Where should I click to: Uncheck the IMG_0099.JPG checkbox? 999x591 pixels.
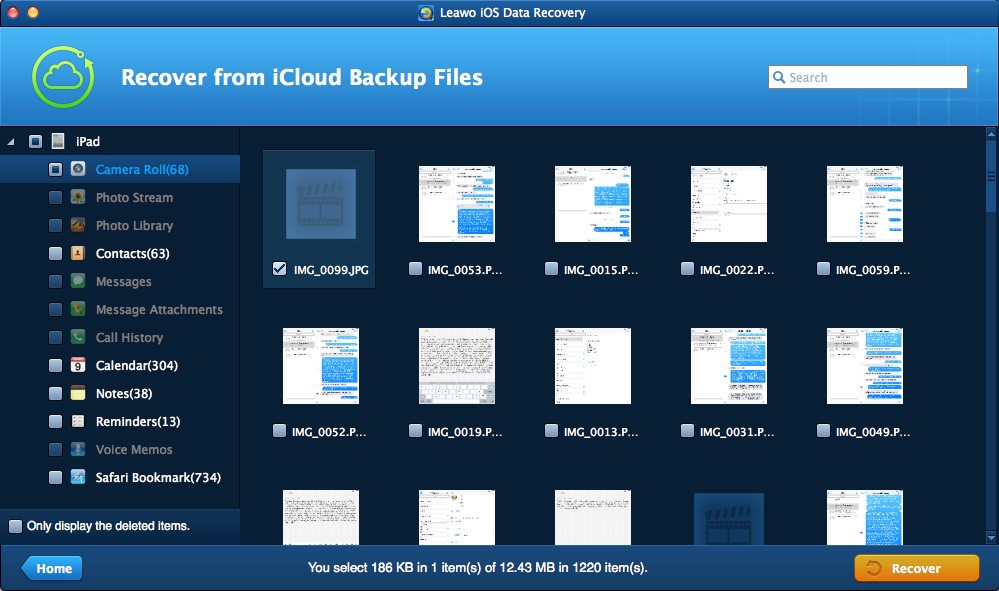pyautogui.click(x=279, y=269)
